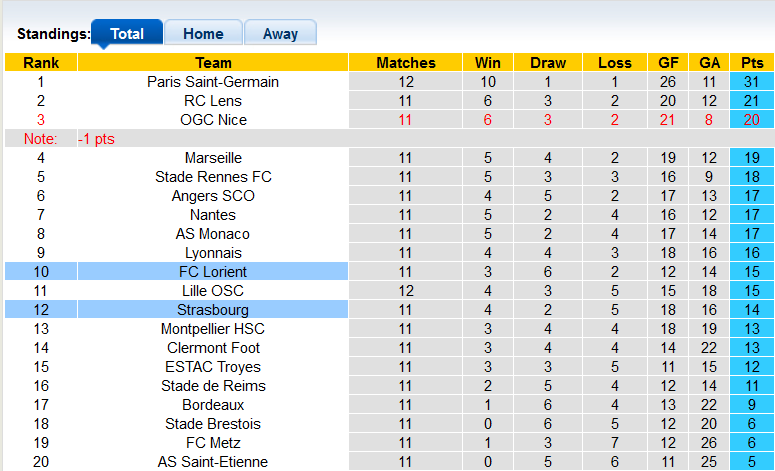Select the Away standings tab
775x471 pixels.
click(280, 33)
